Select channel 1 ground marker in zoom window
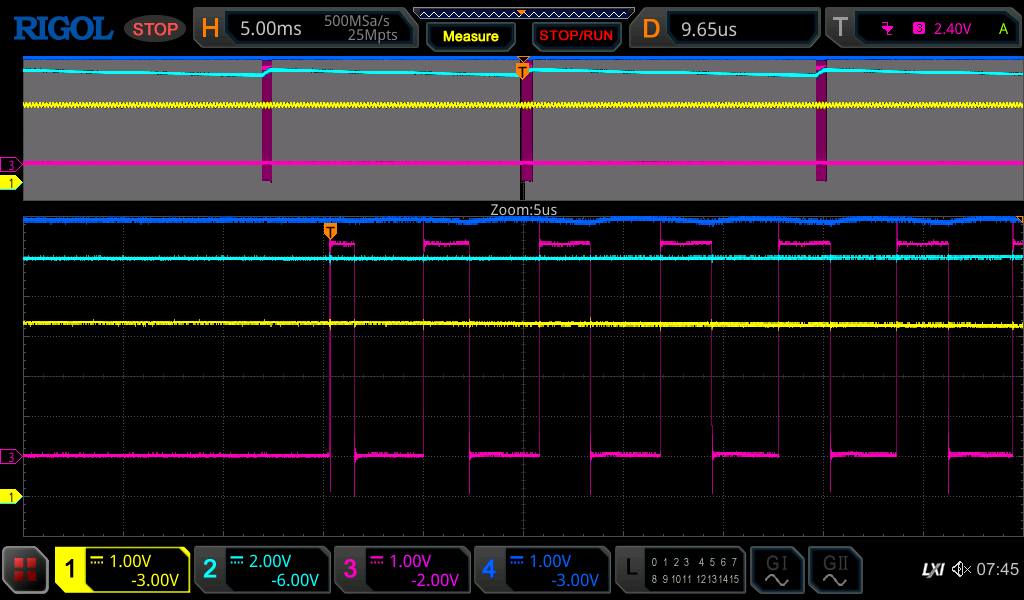Viewport: 1024px width, 600px height. click(x=10, y=497)
